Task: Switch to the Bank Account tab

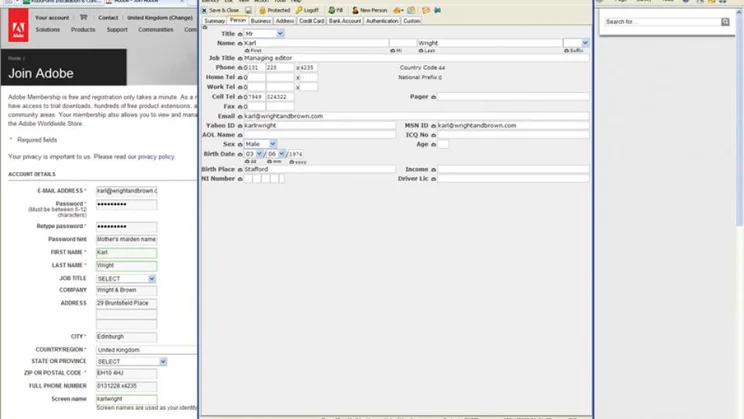Action: [x=345, y=20]
